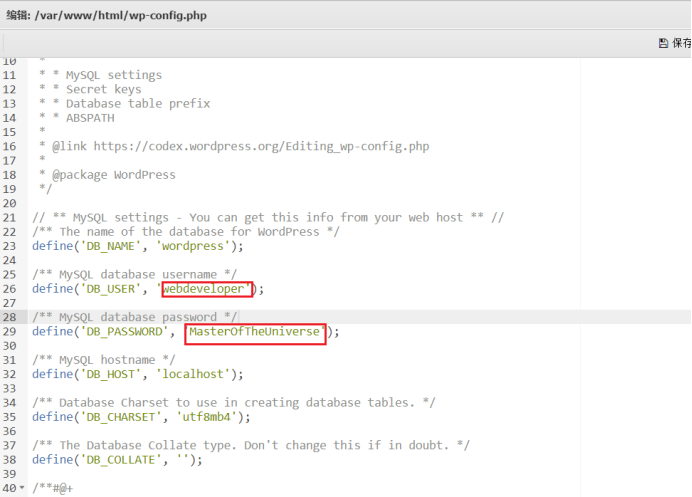
Task: Click the 'MySQL settings - You can get' comment
Action: click(268, 218)
